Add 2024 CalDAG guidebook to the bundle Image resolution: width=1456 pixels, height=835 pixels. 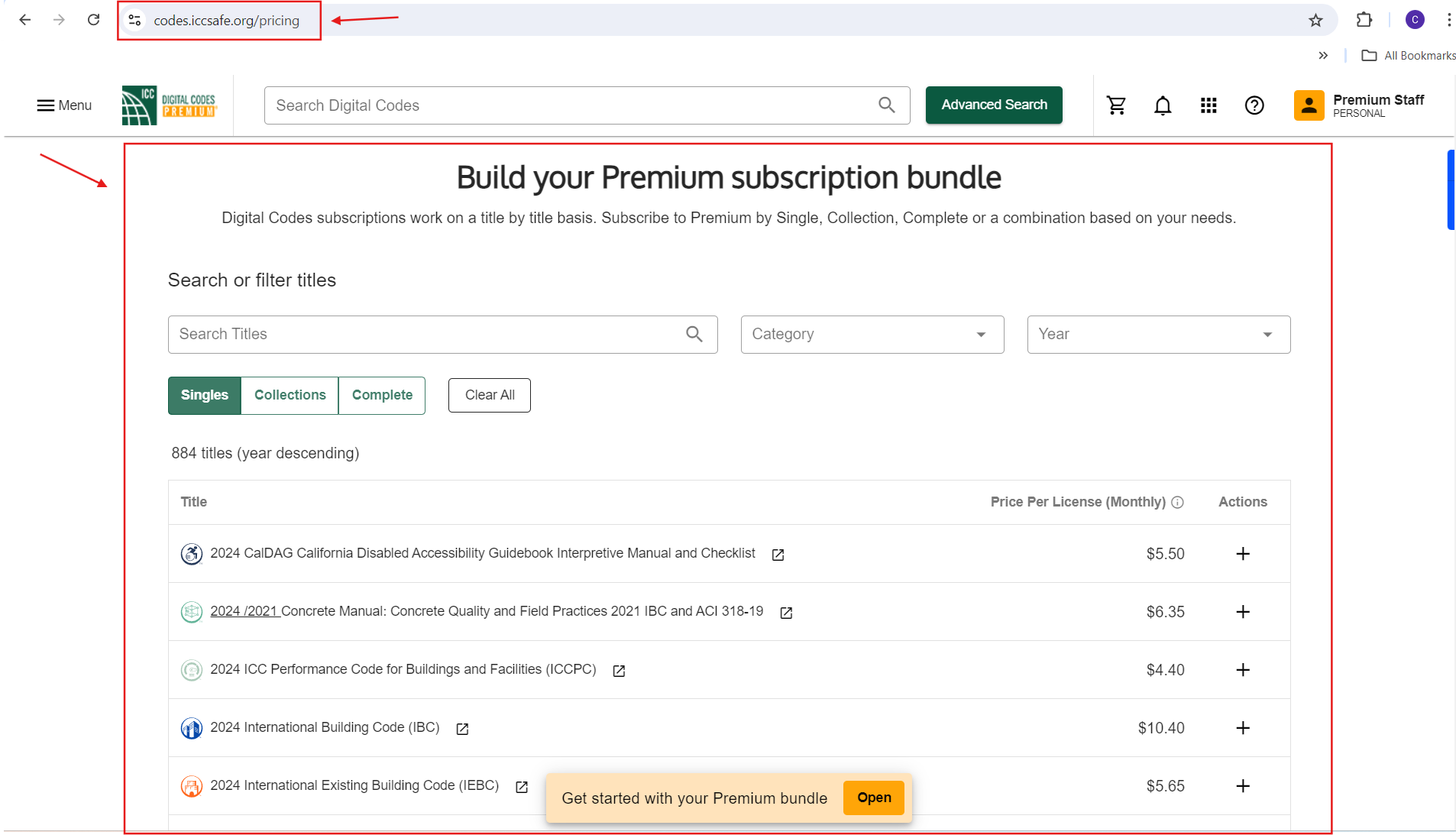click(x=1243, y=554)
